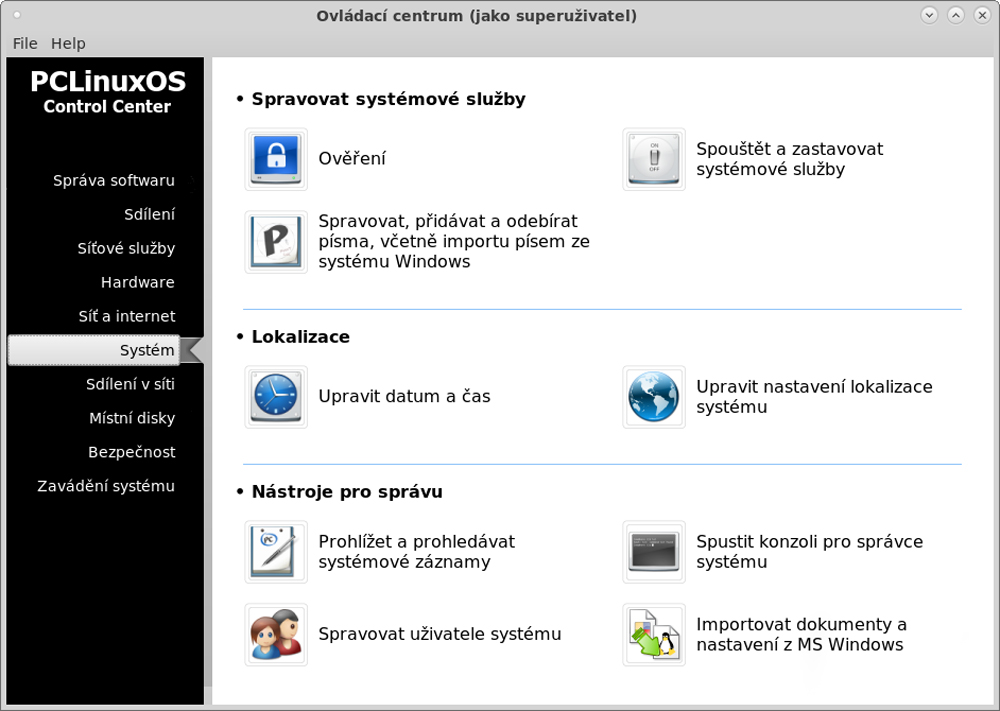Viewport: 1000px width, 711px height.
Task: Click the Lokalizace section heading
Action: (300, 337)
